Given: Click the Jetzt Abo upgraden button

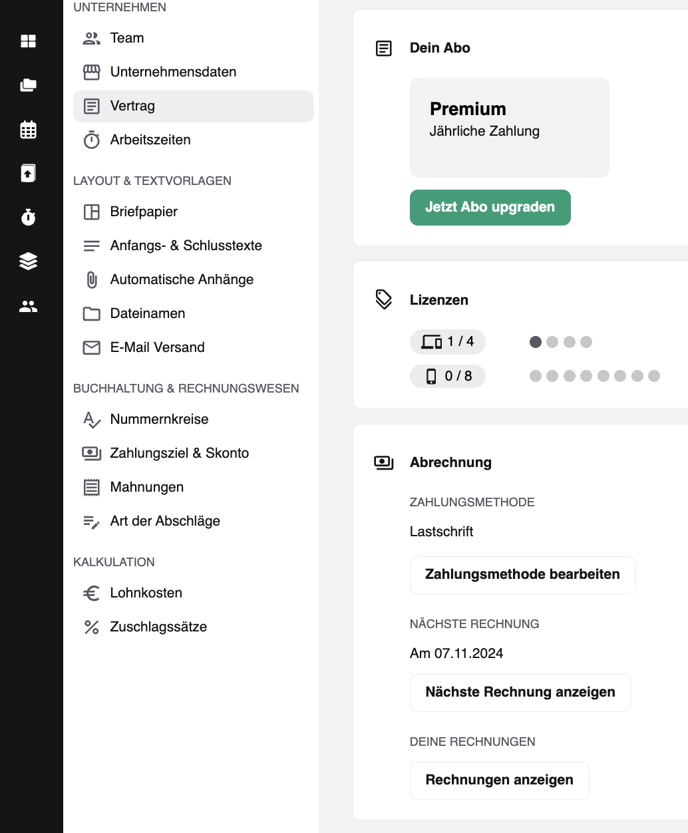Looking at the screenshot, I should tap(490, 207).
